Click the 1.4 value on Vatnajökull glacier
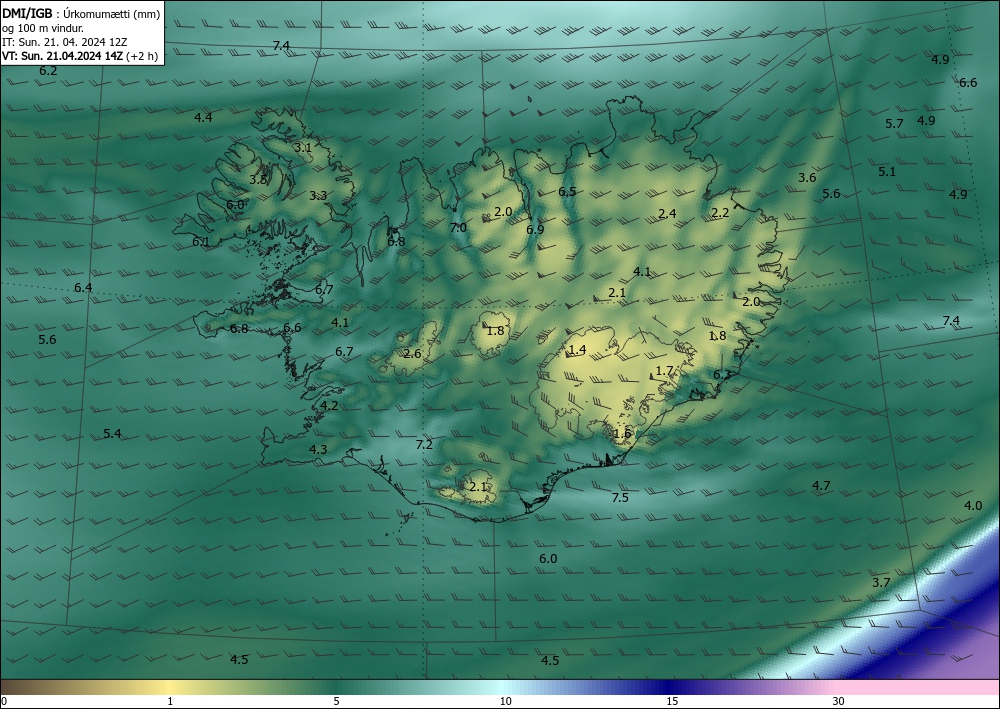This screenshot has width=1000, height=709. (577, 350)
